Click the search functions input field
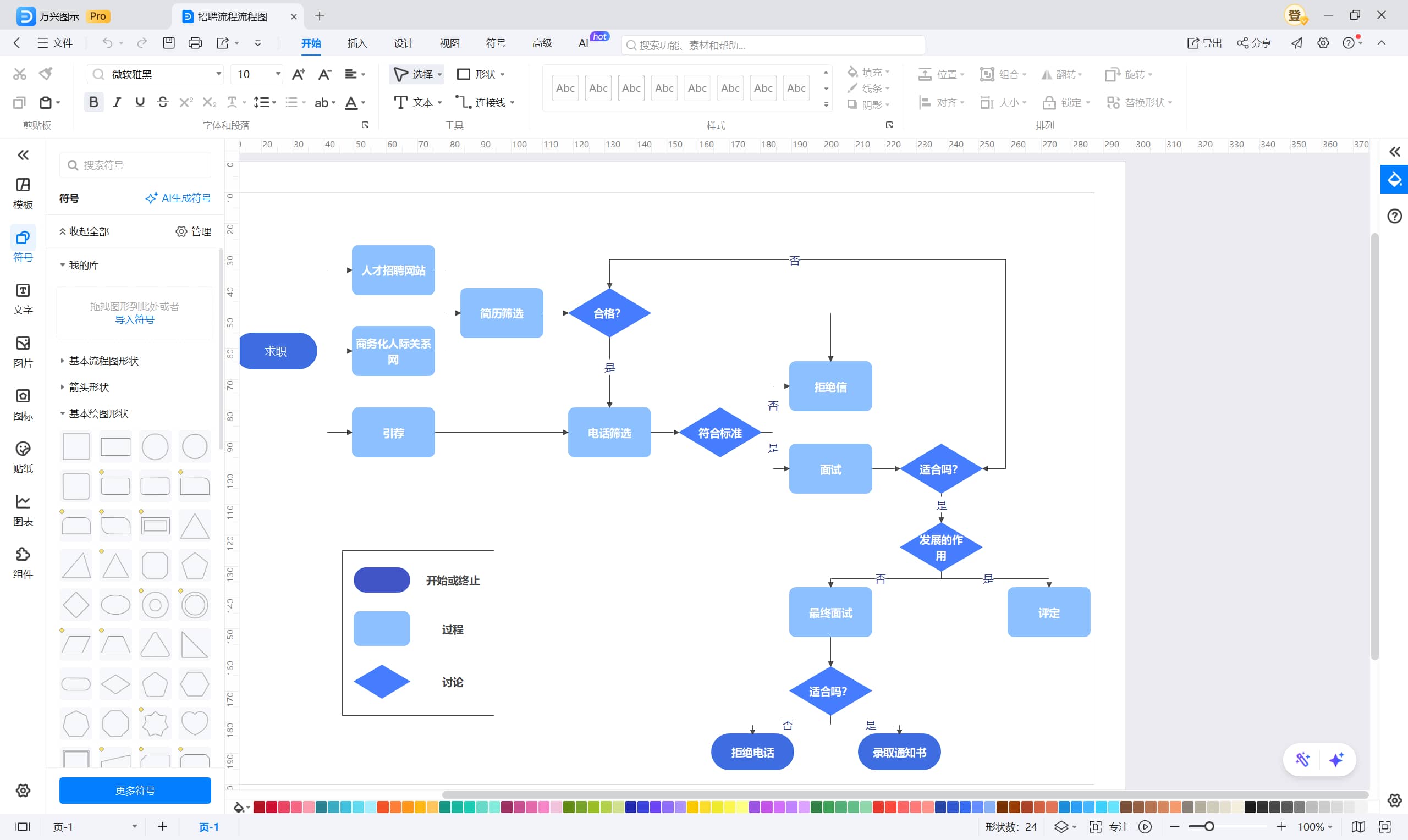The image size is (1408, 840). (x=773, y=45)
